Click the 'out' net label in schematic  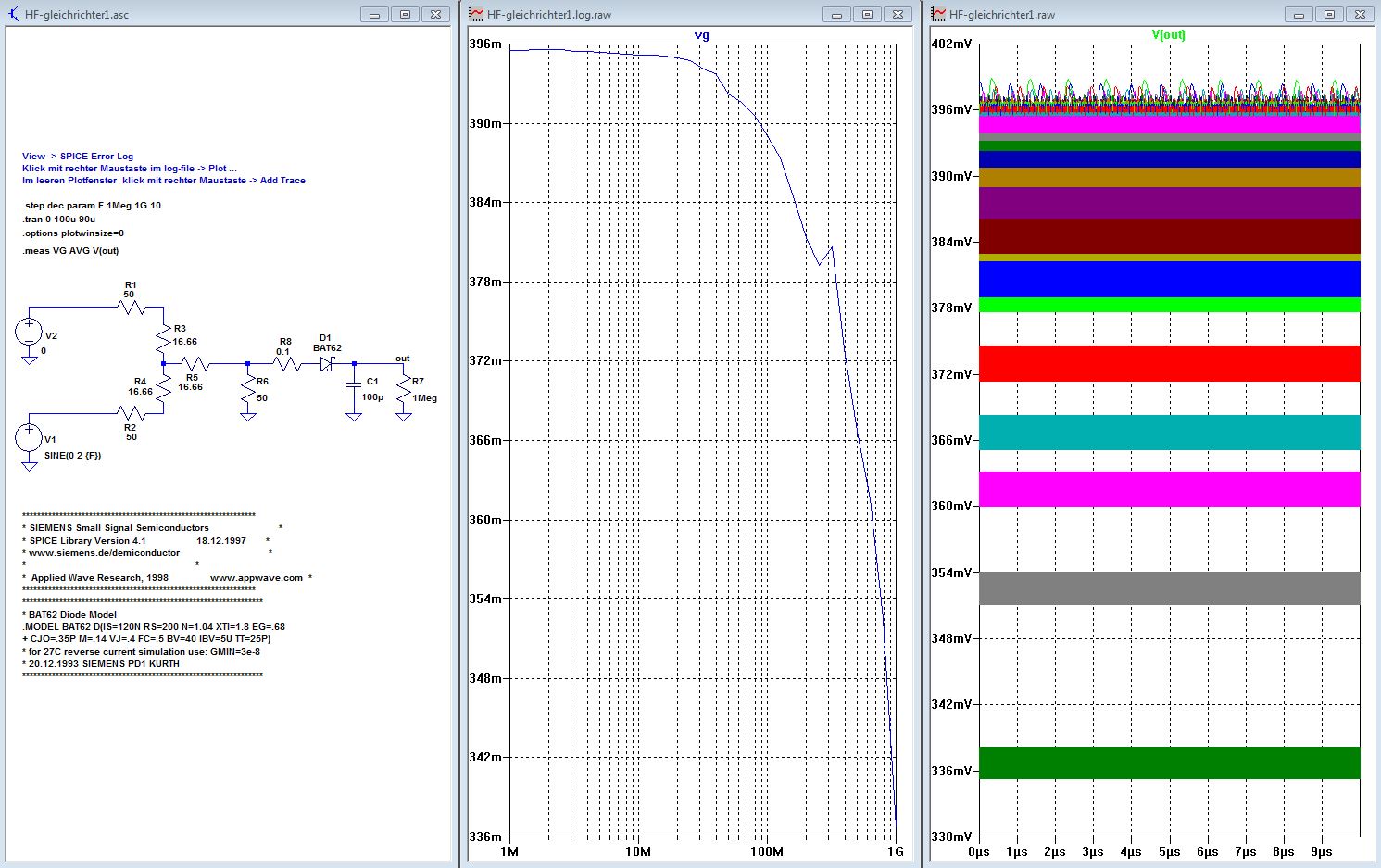pos(402,359)
